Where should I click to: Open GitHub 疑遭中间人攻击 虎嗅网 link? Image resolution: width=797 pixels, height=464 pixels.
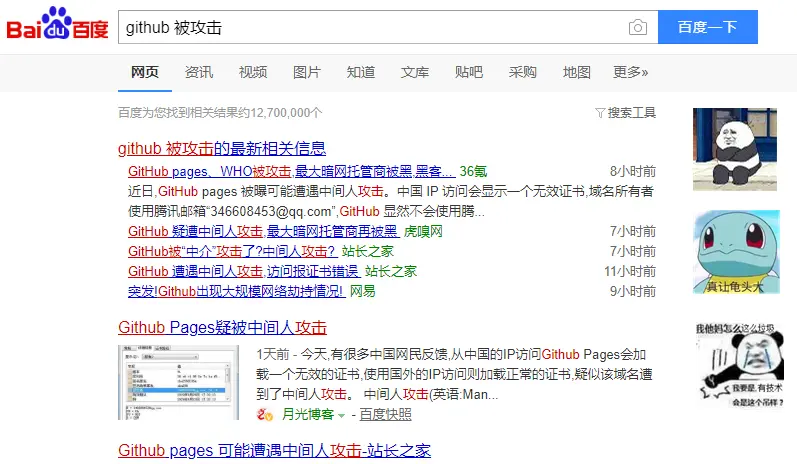(263, 231)
